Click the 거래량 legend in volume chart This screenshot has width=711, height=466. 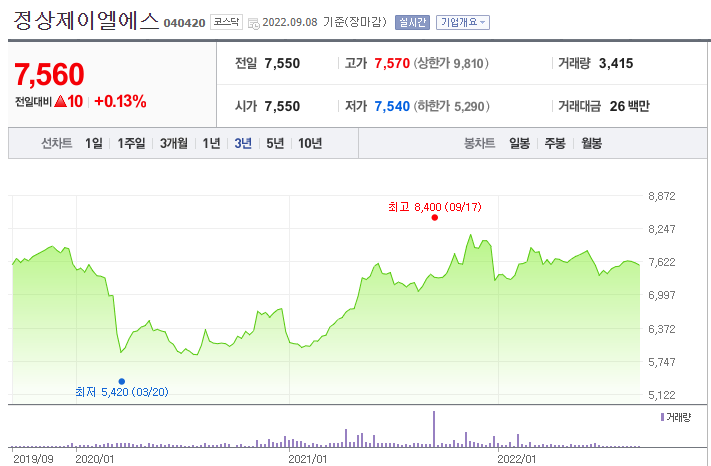(x=676, y=417)
